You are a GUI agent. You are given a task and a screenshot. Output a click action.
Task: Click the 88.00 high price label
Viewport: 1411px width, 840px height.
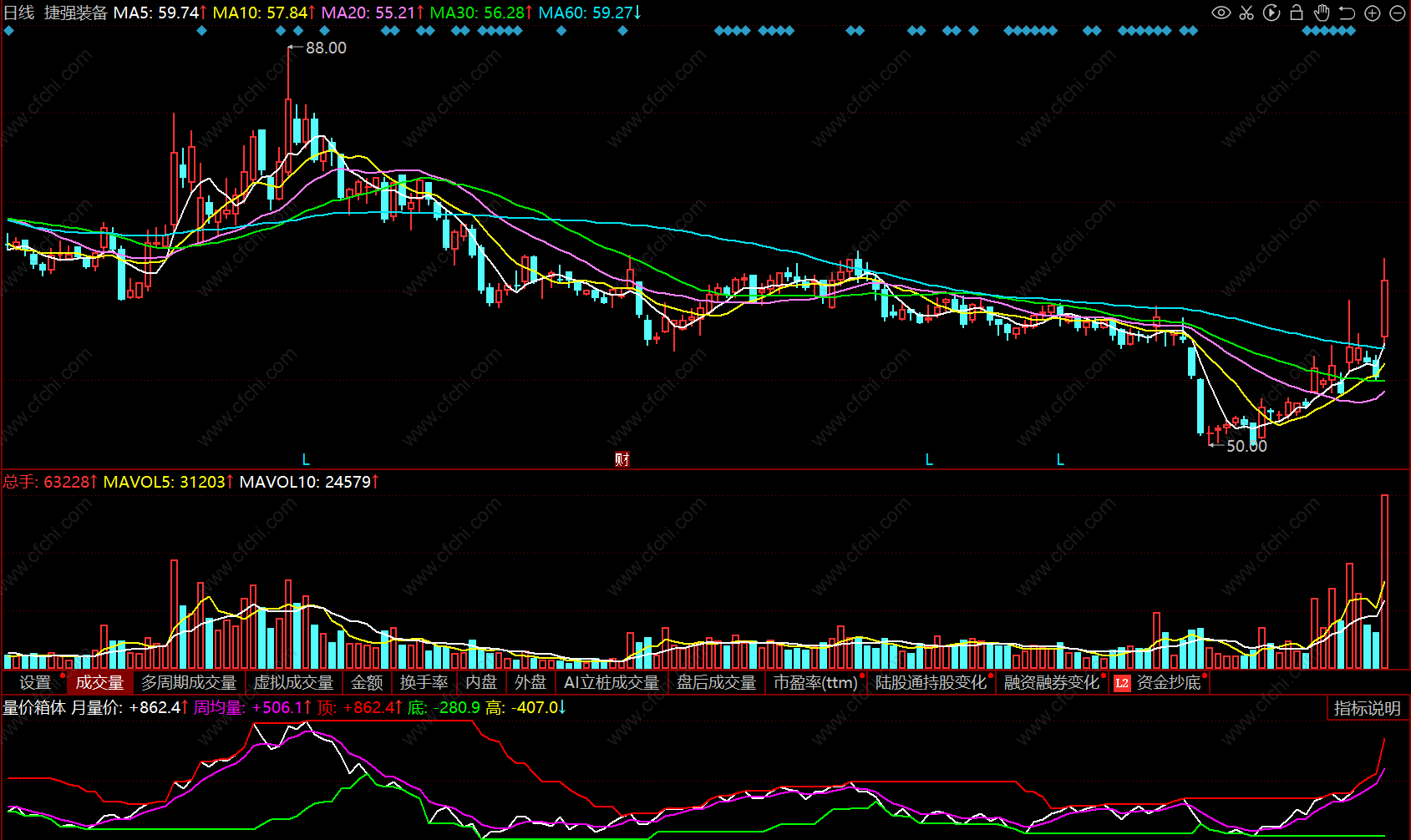tap(326, 48)
